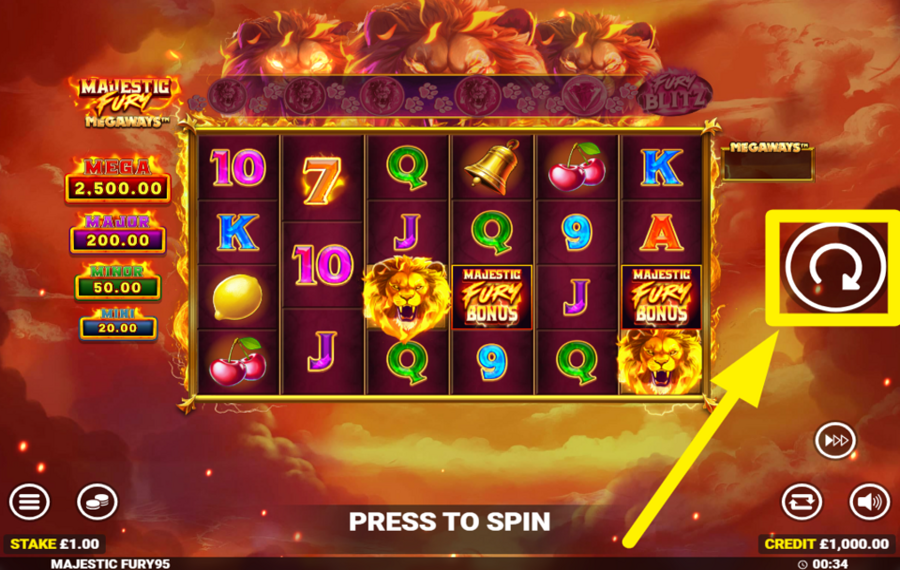Mute the game sound speaker
900x570 pixels.
870,502
